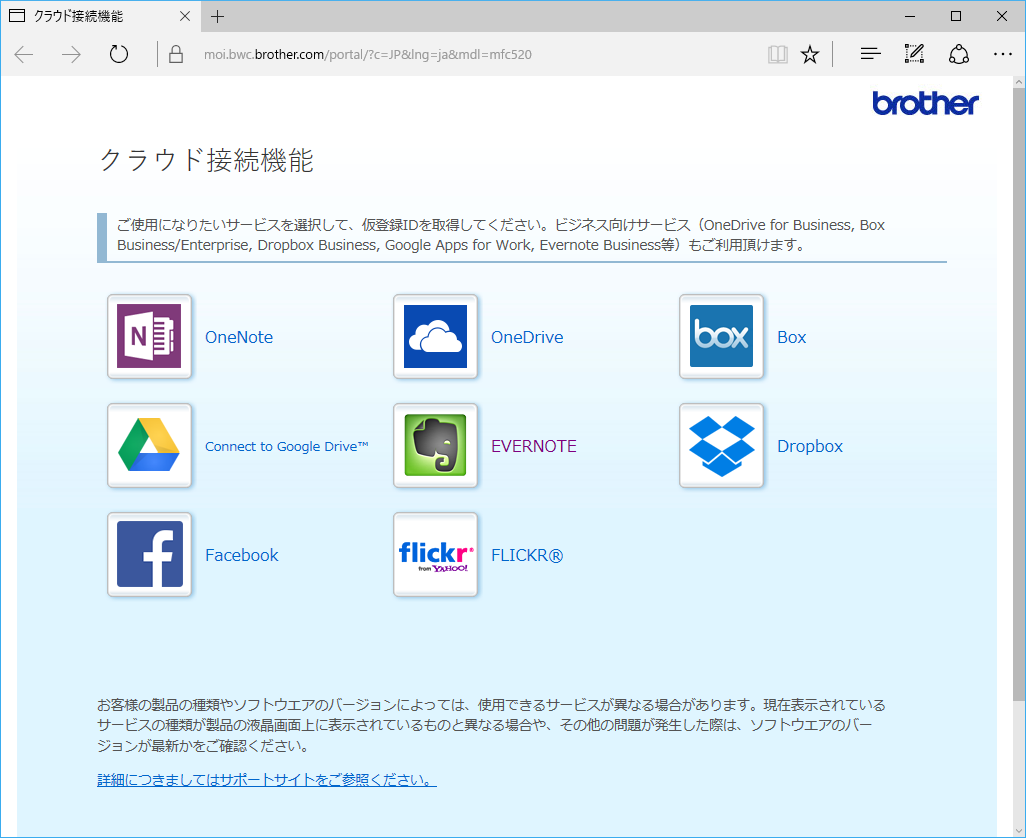Click the ご使用になりたいサービスを選択して instruction text
The height and width of the screenshot is (838, 1026).
(x=501, y=235)
